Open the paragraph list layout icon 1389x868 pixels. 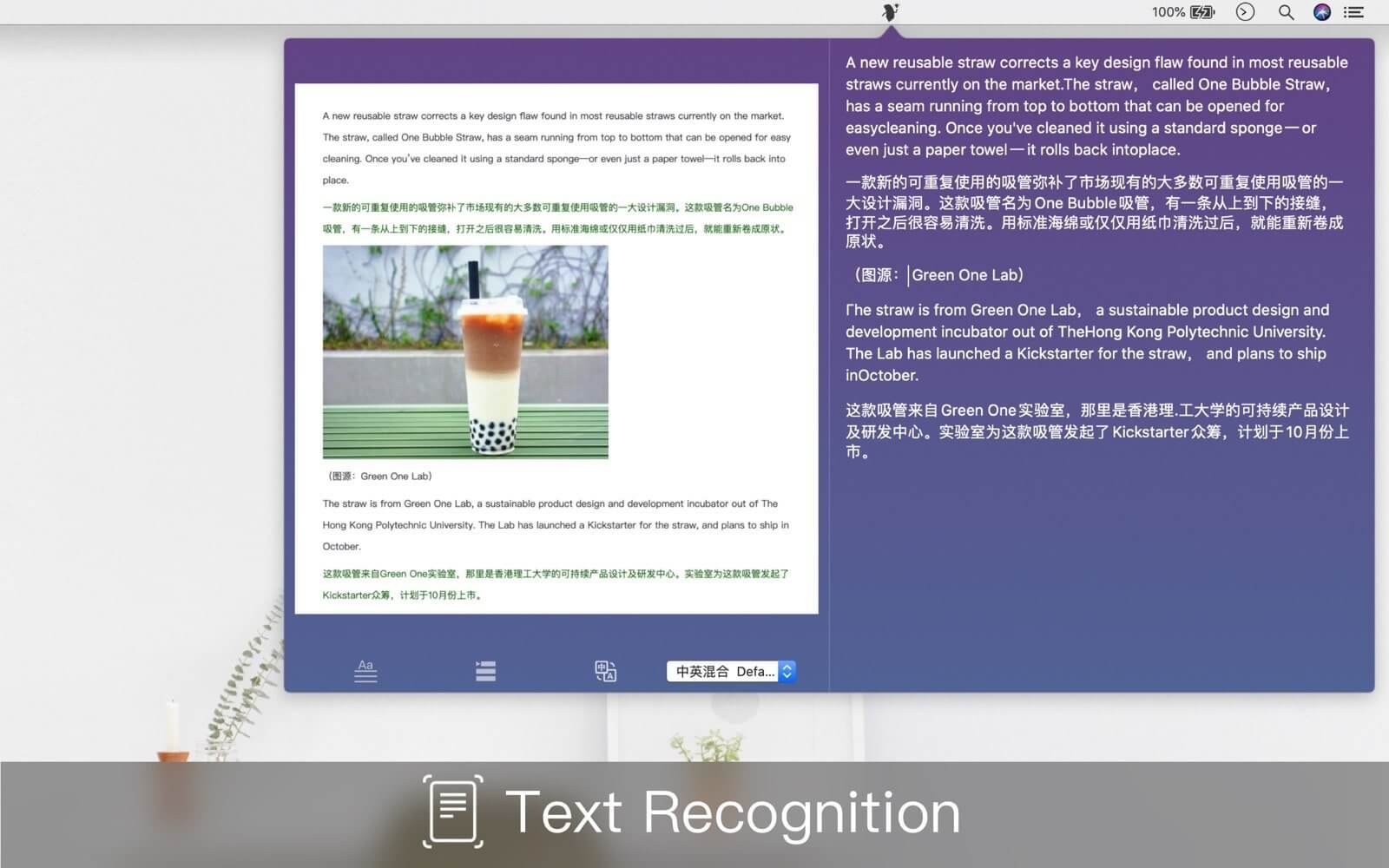(x=485, y=669)
